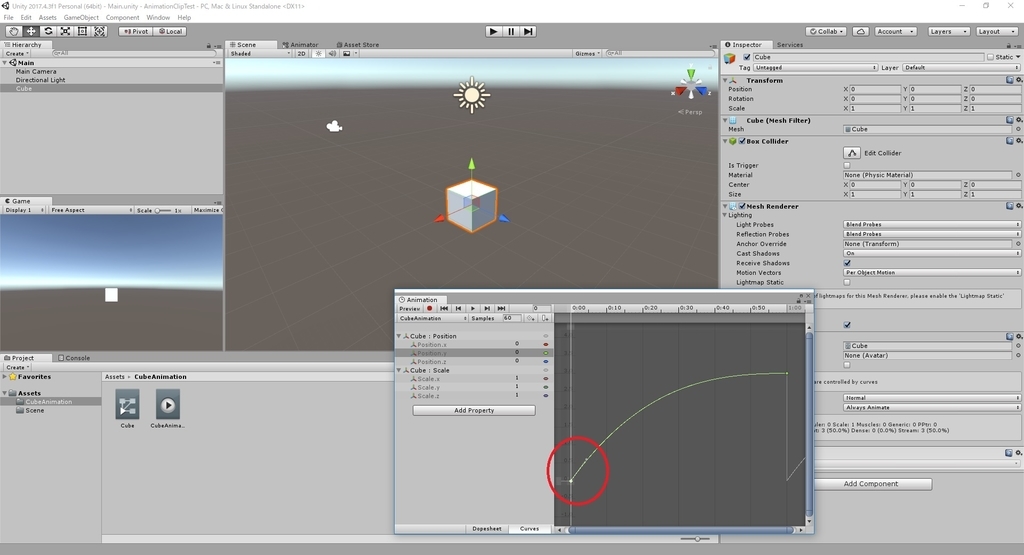
Task: Collapse the Transform component foldout
Action: 725,80
